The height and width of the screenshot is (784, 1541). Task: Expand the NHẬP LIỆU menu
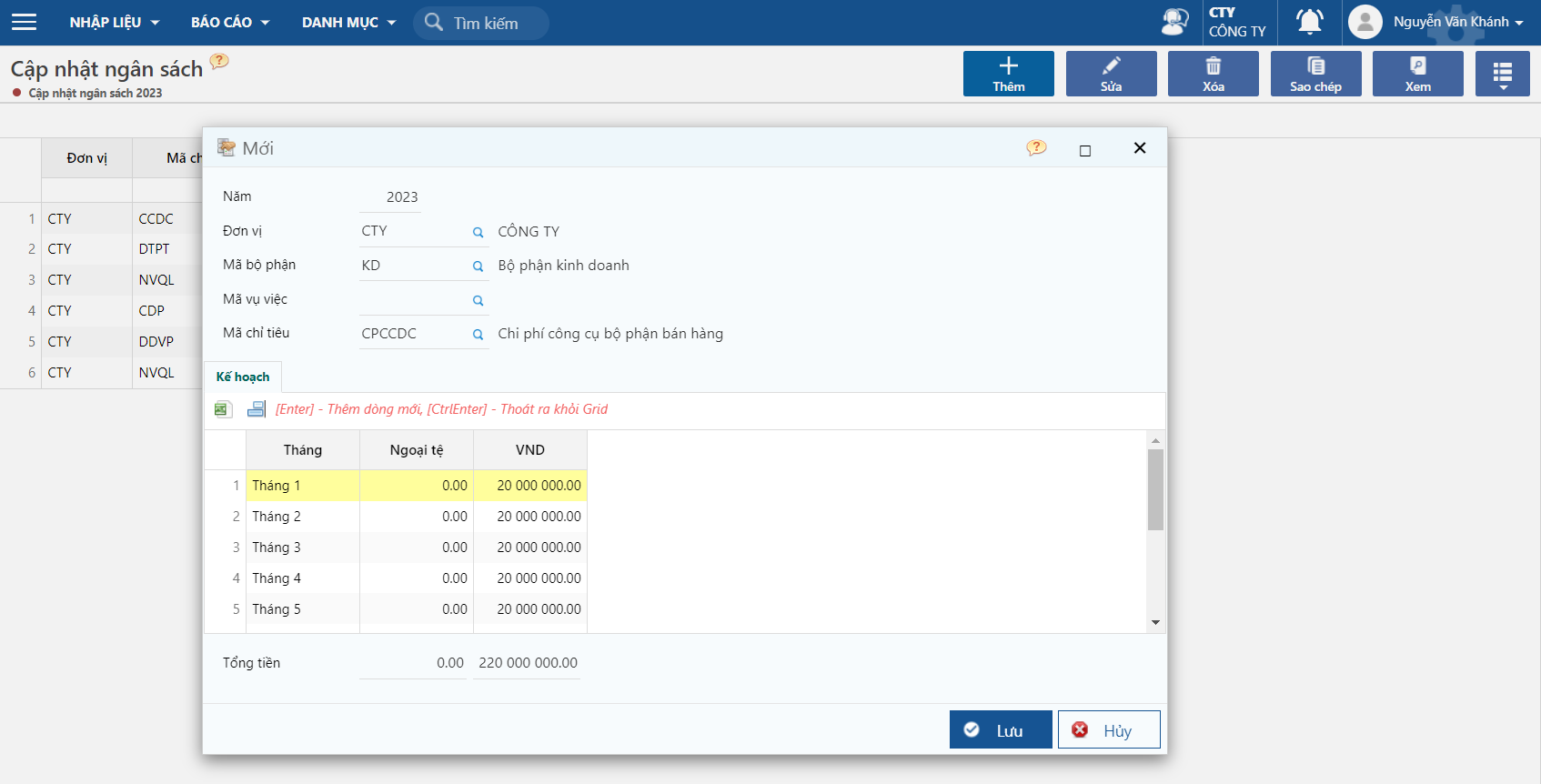(x=114, y=22)
